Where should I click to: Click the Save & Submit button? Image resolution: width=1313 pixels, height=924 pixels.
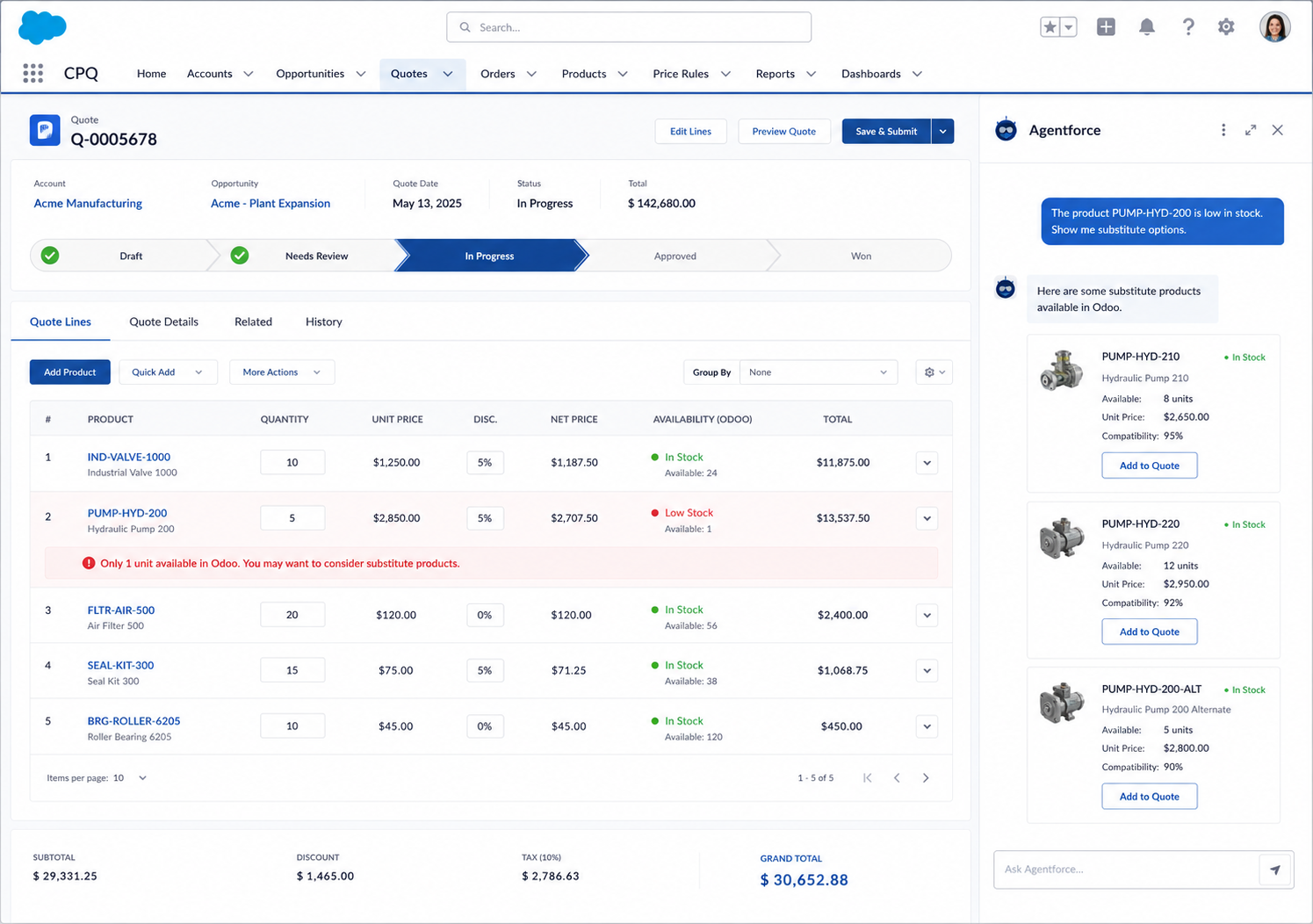click(x=886, y=131)
